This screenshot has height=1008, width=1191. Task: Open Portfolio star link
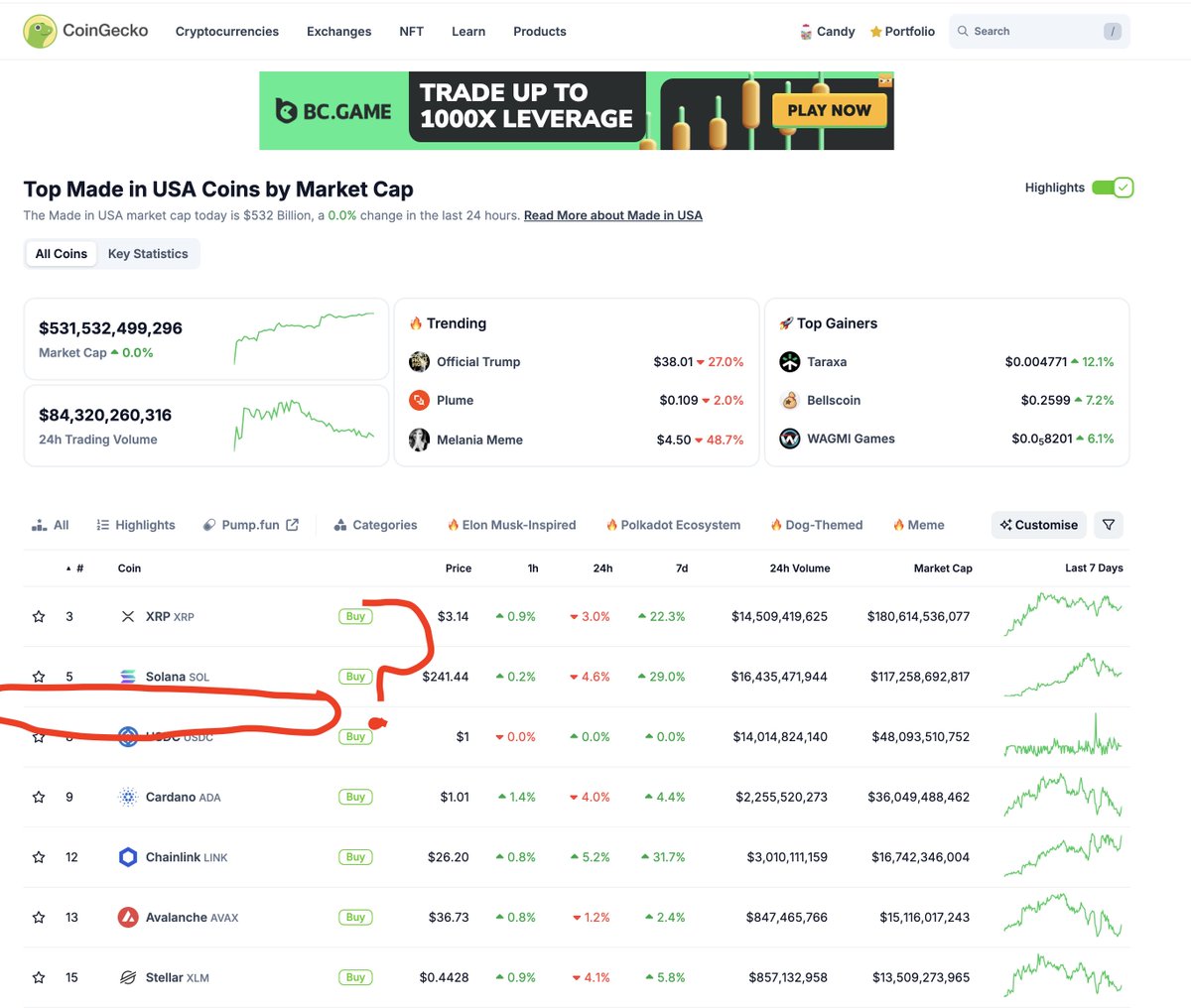click(902, 32)
